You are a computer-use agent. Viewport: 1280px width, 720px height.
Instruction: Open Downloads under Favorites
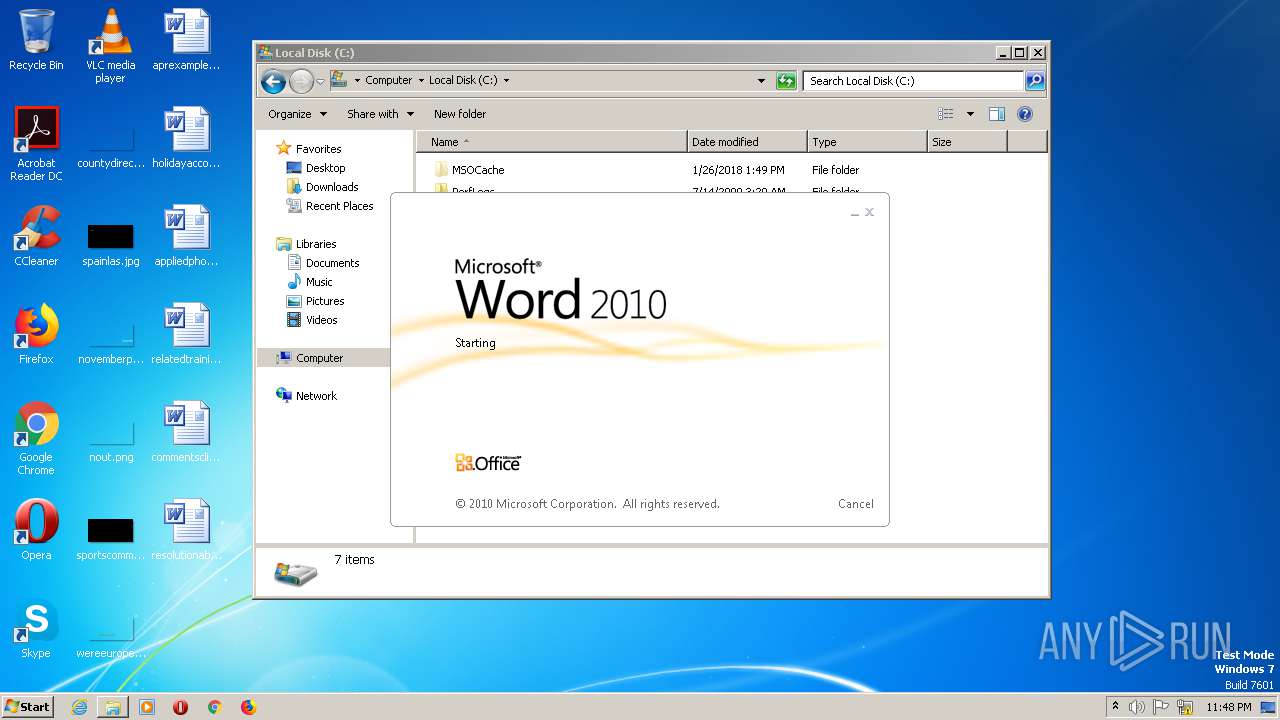[332, 187]
